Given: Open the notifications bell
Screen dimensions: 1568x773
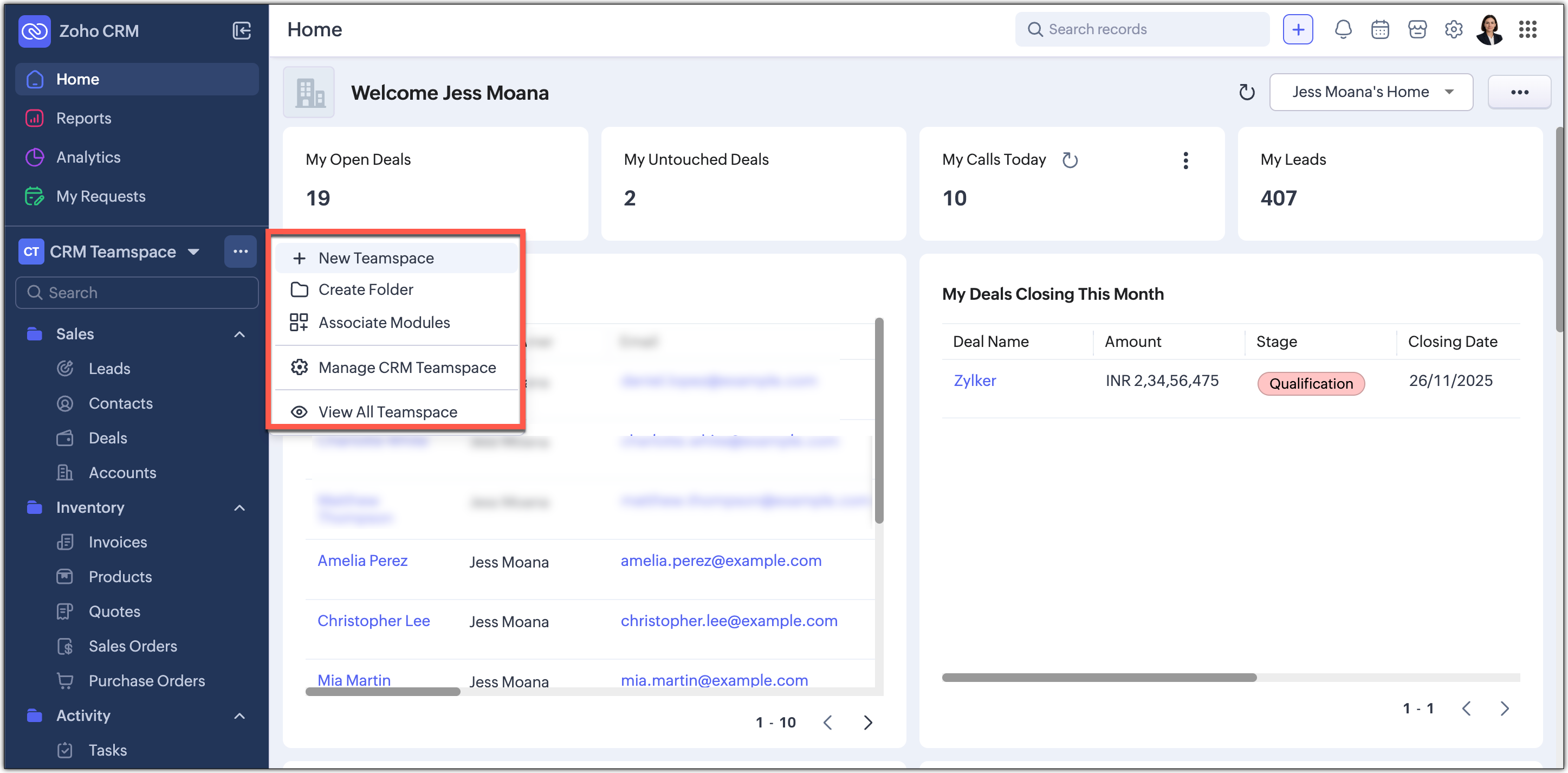Looking at the screenshot, I should click(1343, 29).
